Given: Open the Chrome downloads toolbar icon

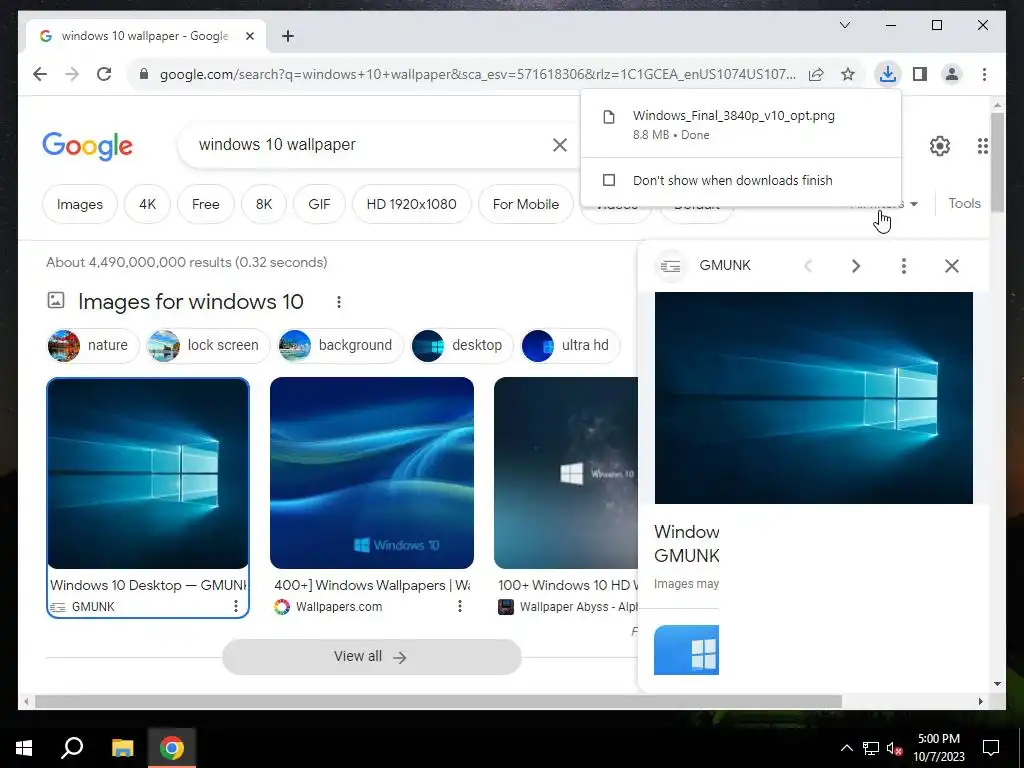Looking at the screenshot, I should [888, 74].
